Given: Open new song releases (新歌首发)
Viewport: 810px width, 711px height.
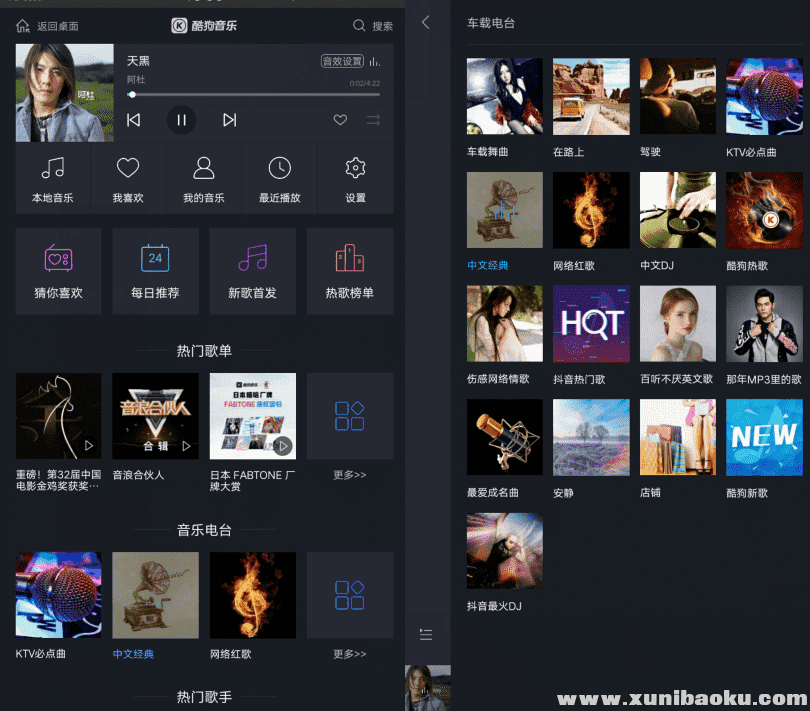Looking at the screenshot, I should coord(252,271).
